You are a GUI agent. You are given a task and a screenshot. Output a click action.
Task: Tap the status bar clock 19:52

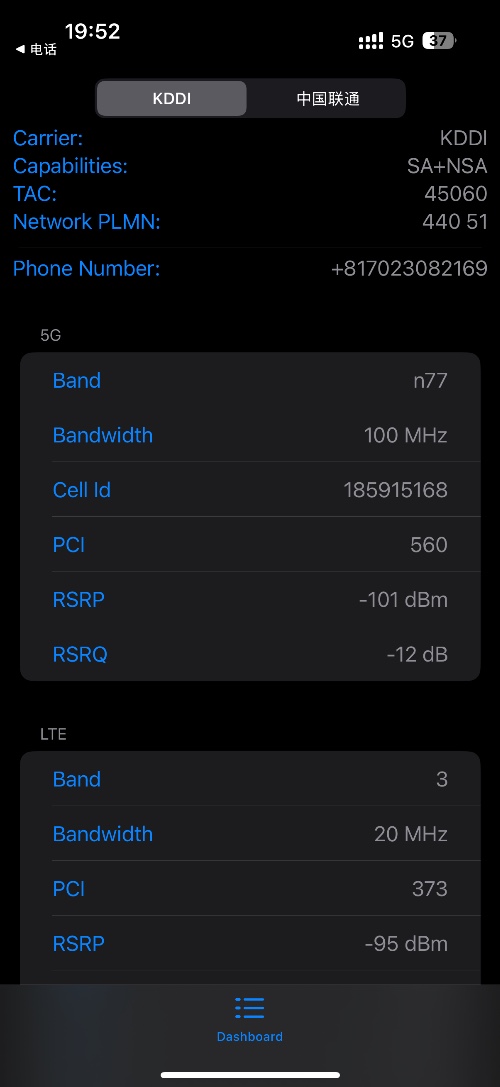[92, 31]
